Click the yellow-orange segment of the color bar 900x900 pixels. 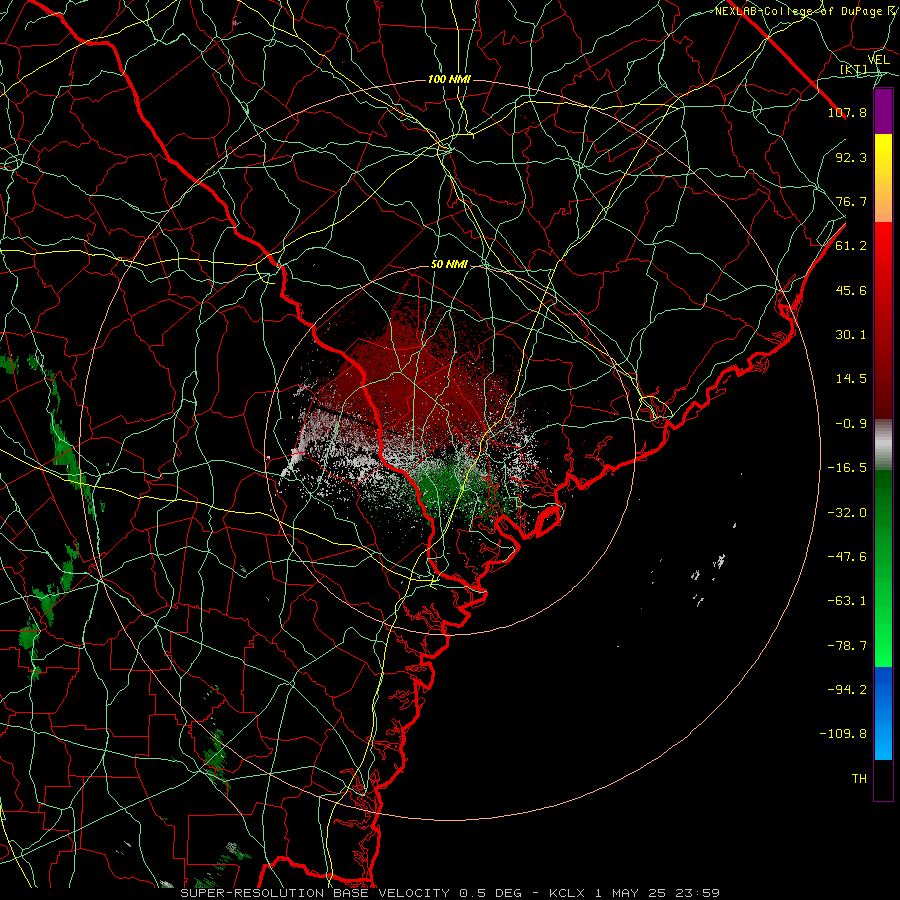(883, 178)
